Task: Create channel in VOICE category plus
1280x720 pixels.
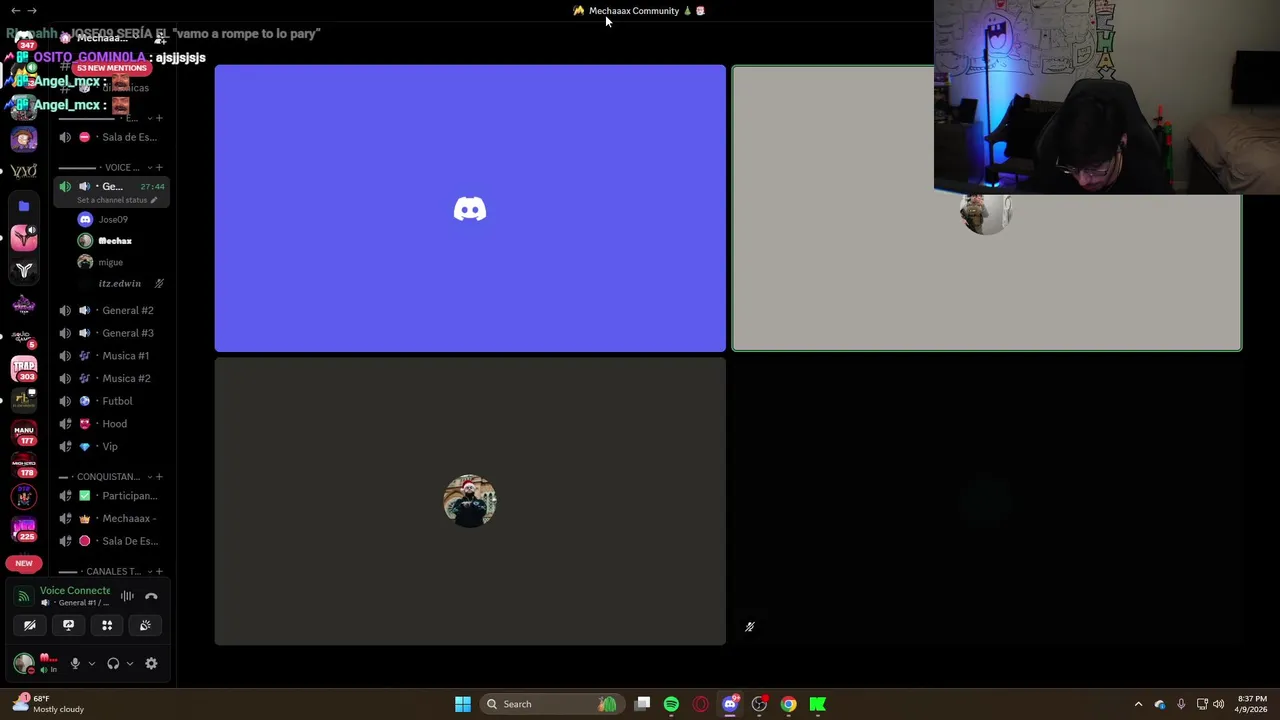Action: tap(159, 167)
